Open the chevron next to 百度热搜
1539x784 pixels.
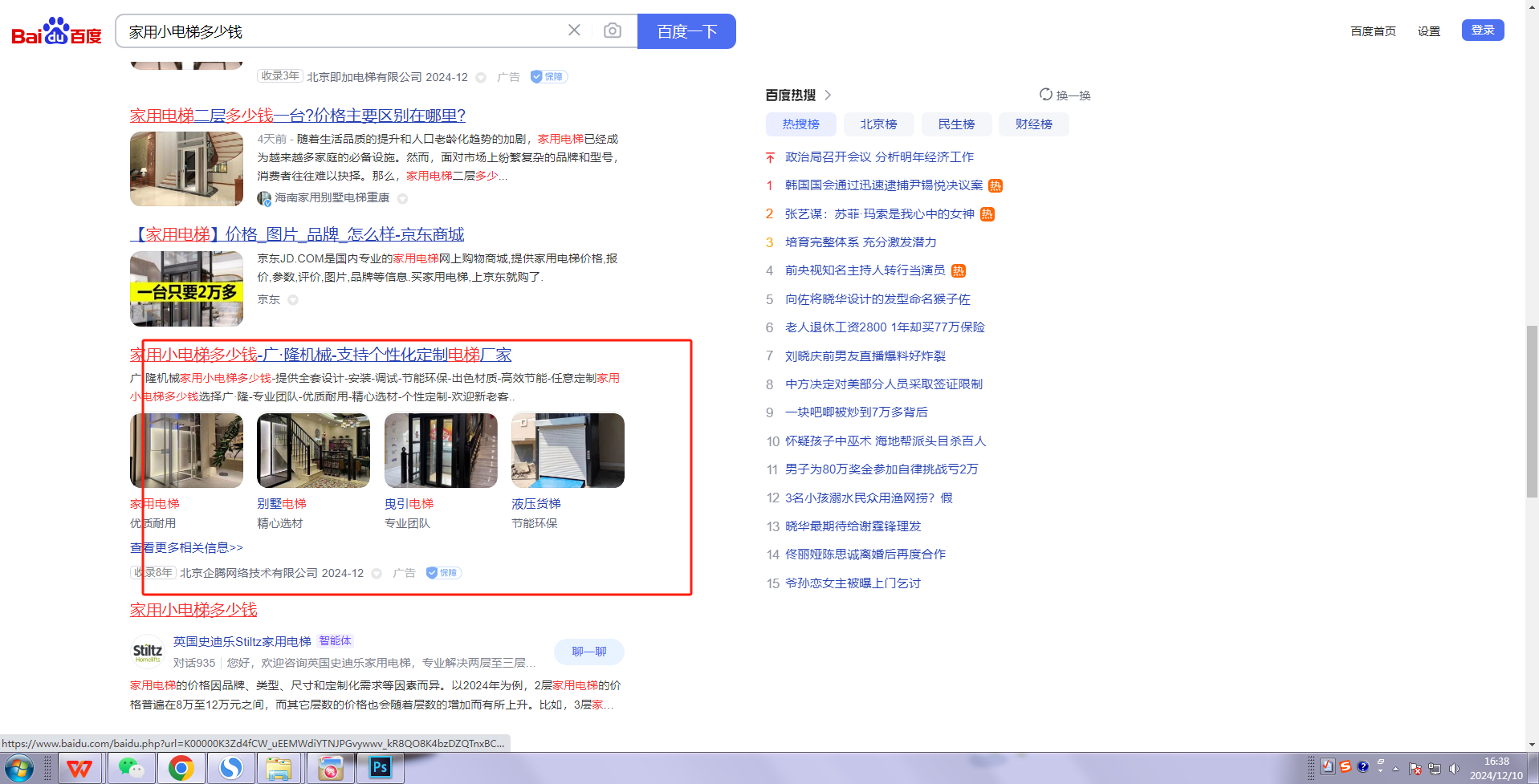[828, 95]
